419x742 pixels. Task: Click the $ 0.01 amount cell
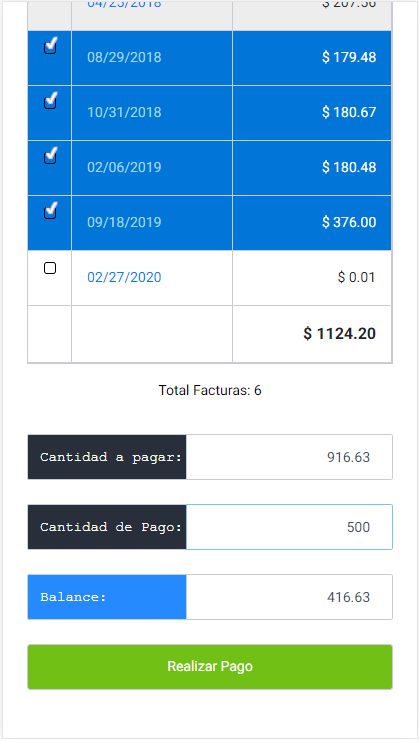click(x=312, y=278)
